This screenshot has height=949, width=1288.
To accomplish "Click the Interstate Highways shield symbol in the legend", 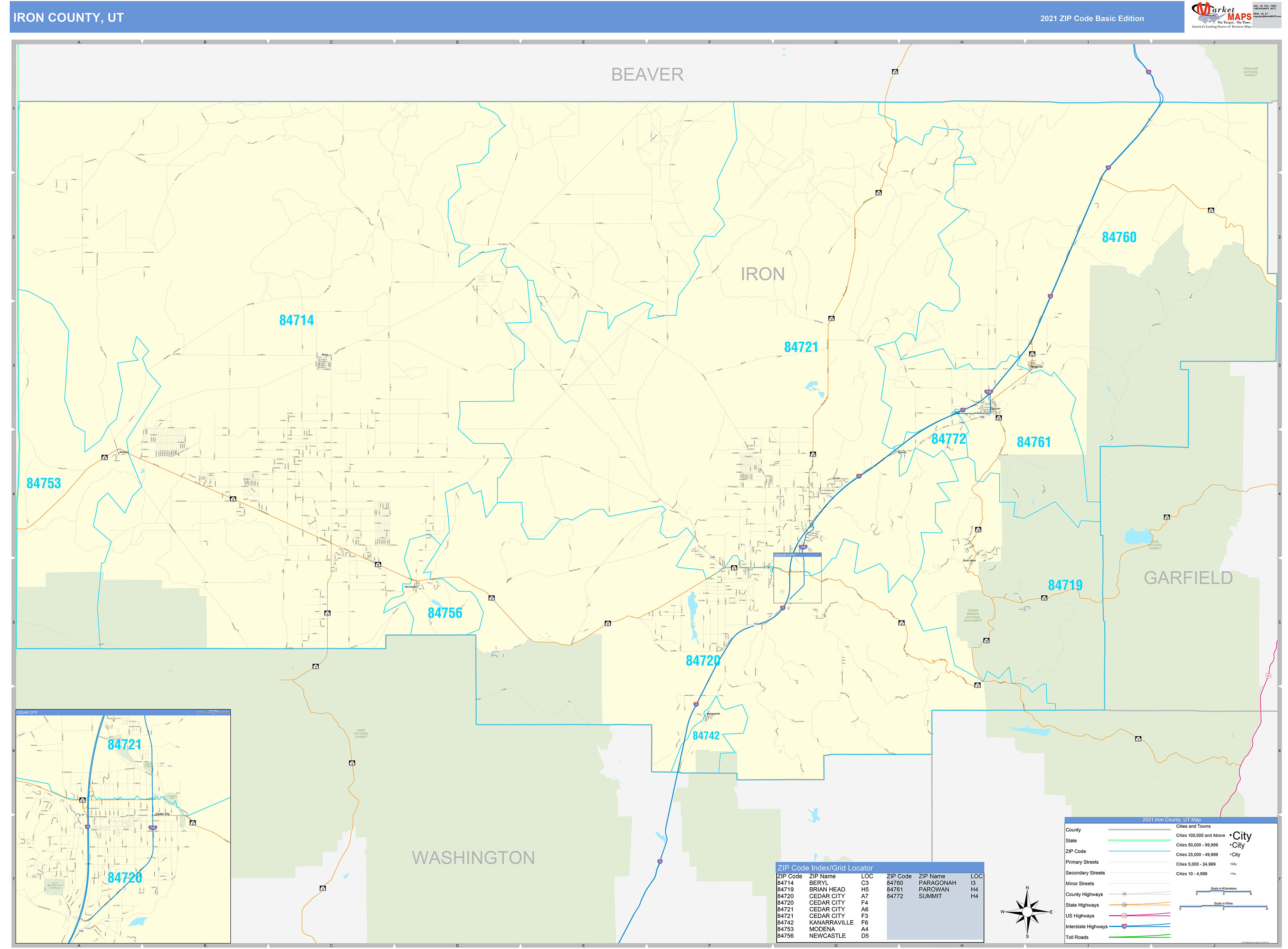I will [x=1124, y=927].
